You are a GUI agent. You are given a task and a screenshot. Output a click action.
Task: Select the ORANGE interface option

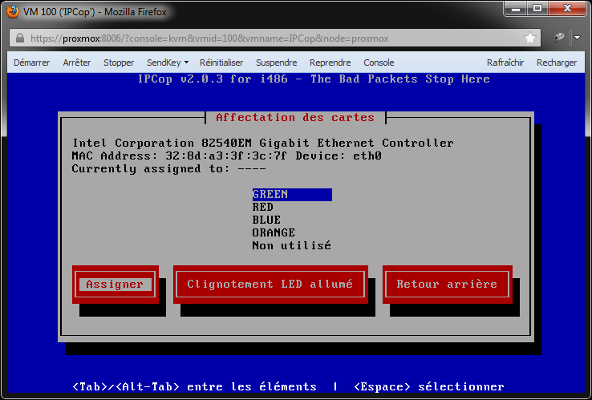[274, 233]
